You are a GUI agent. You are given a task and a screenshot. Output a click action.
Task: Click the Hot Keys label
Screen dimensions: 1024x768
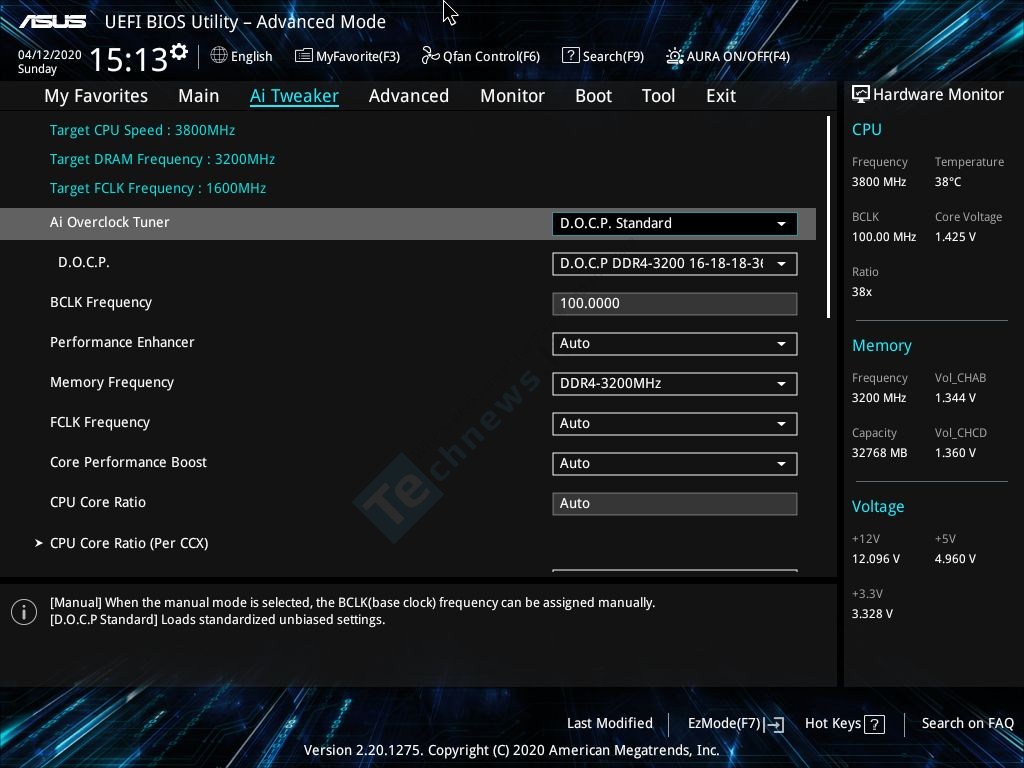[833, 724]
